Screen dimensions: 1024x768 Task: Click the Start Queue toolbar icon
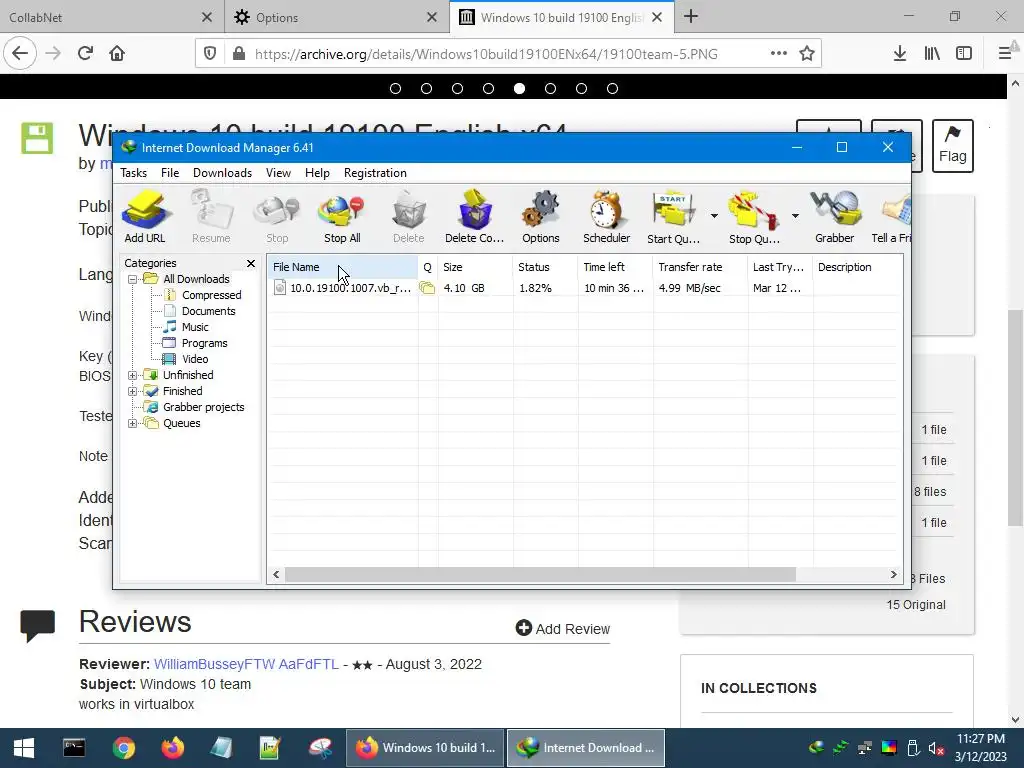673,217
